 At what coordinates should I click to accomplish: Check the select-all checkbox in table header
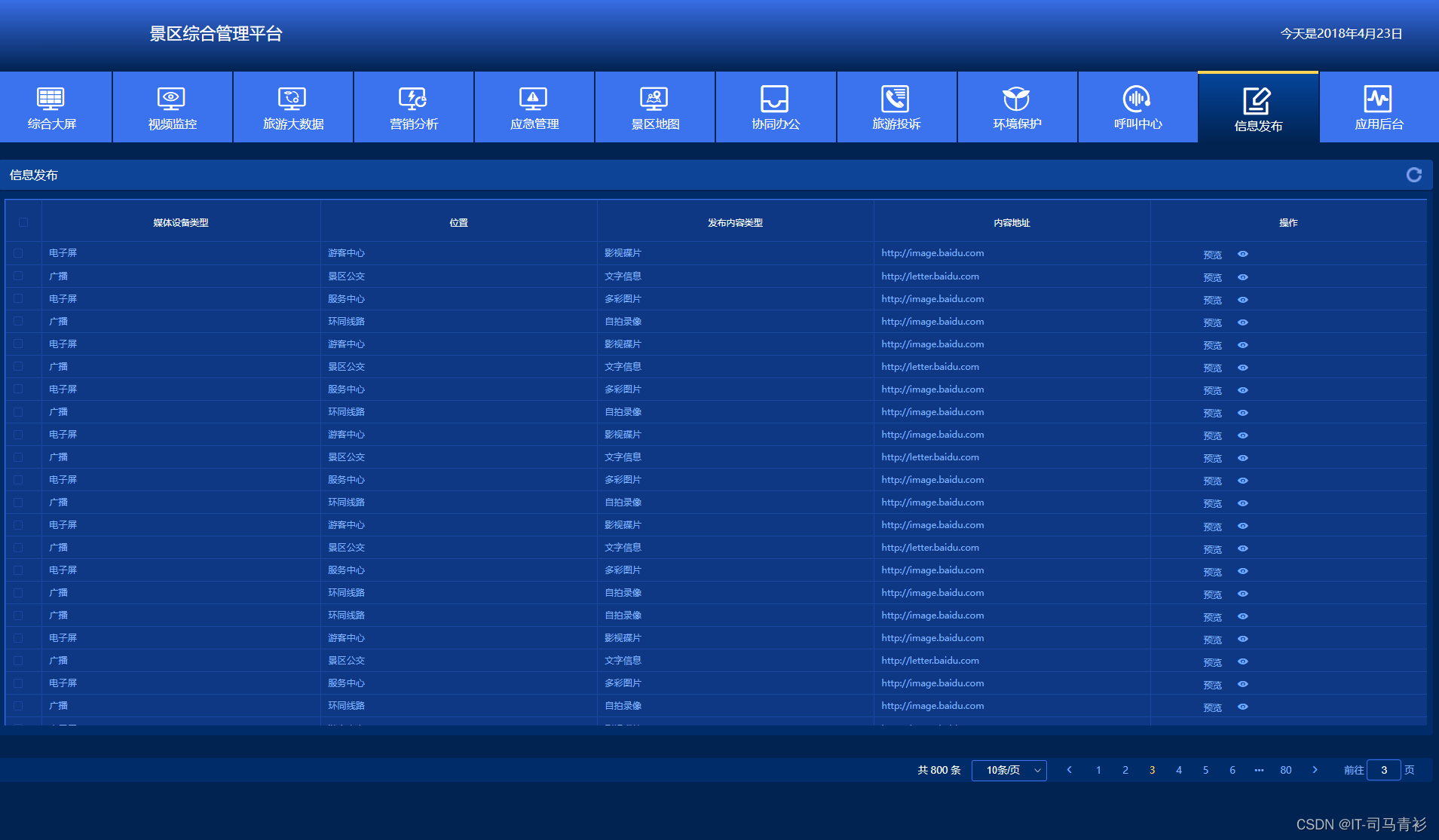(22, 221)
